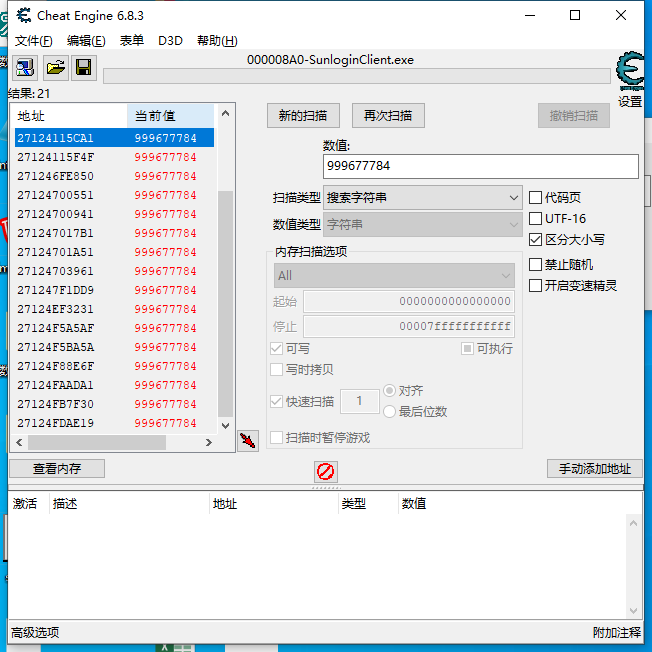The image size is (652, 652).
Task: Open the 编辑(E) menu
Action: coord(86,41)
